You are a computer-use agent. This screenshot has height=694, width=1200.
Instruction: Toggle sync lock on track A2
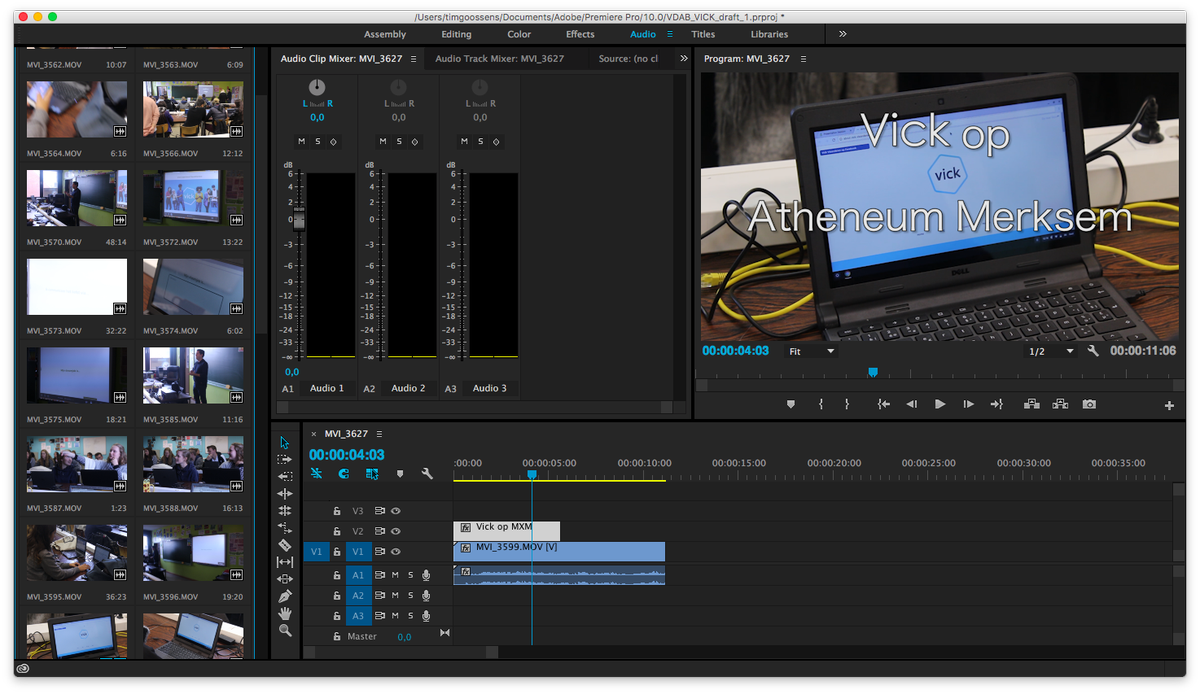(x=380, y=595)
